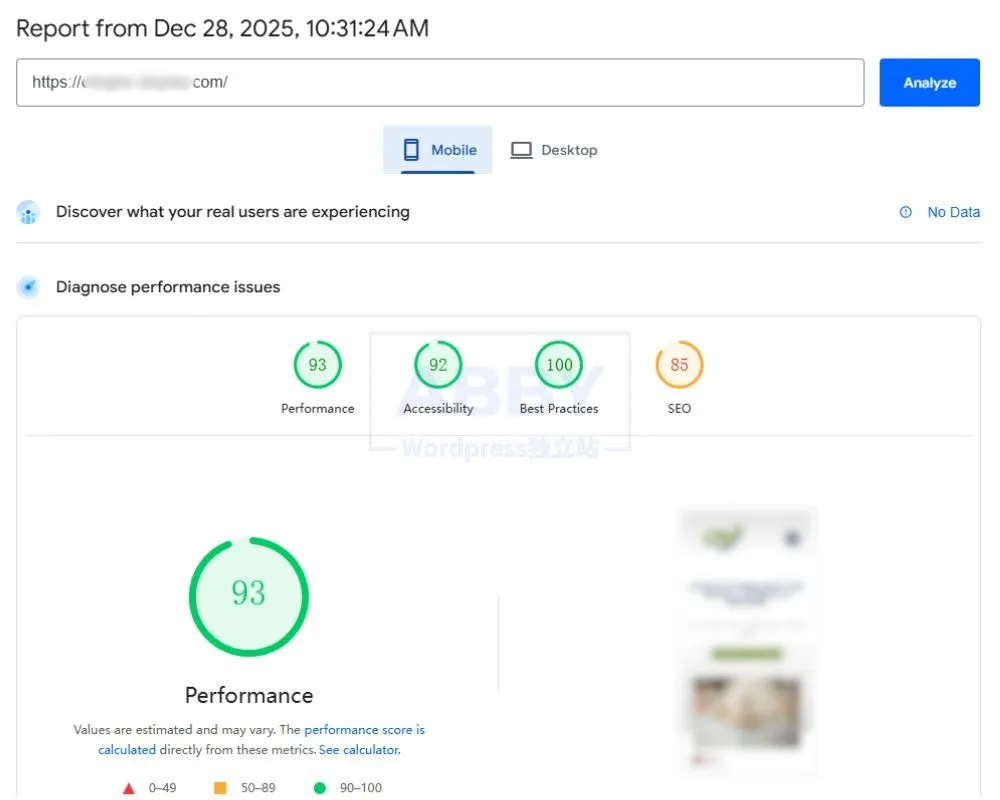The height and width of the screenshot is (800, 1000).
Task: Click the info icon beside No Data
Action: pyautogui.click(x=906, y=212)
